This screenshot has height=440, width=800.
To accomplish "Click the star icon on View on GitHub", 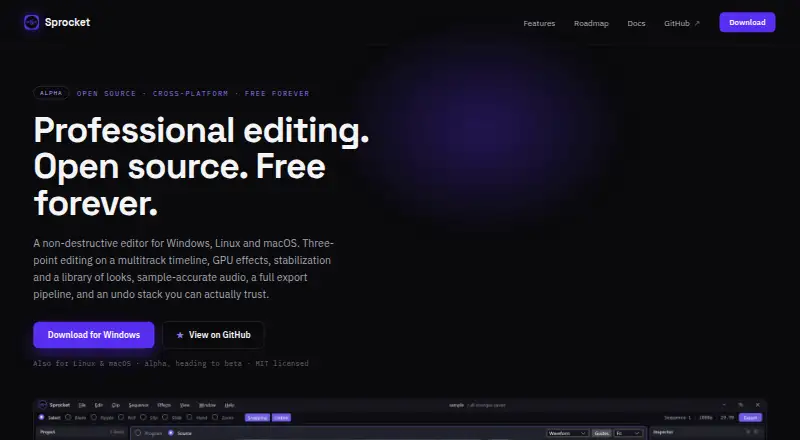I will pyautogui.click(x=180, y=335).
